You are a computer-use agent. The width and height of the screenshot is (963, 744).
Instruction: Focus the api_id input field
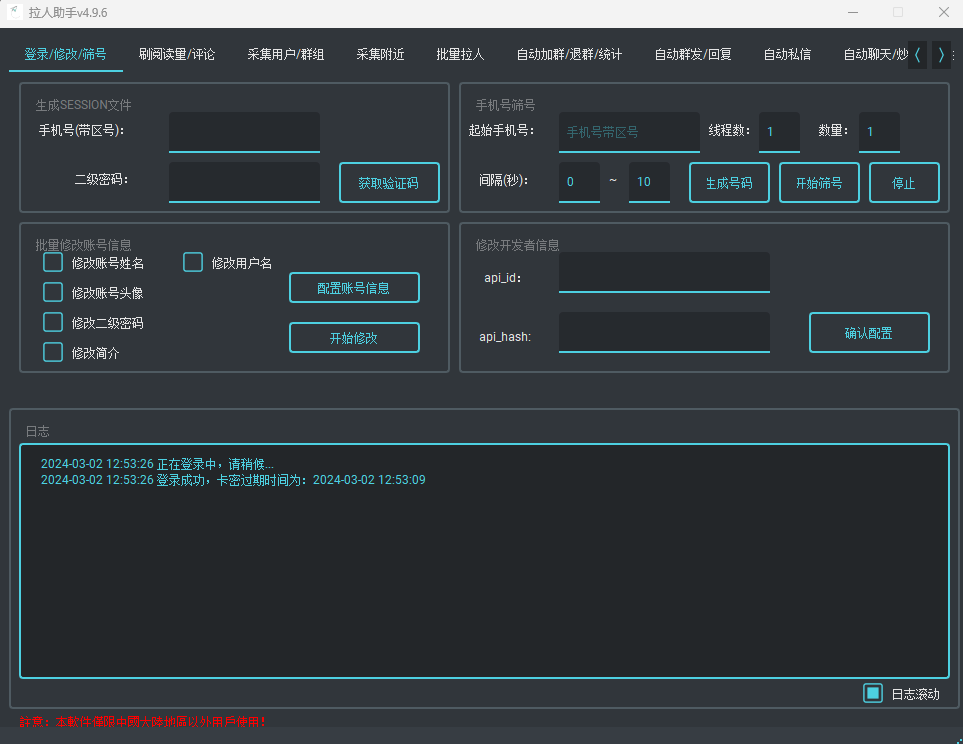(664, 272)
